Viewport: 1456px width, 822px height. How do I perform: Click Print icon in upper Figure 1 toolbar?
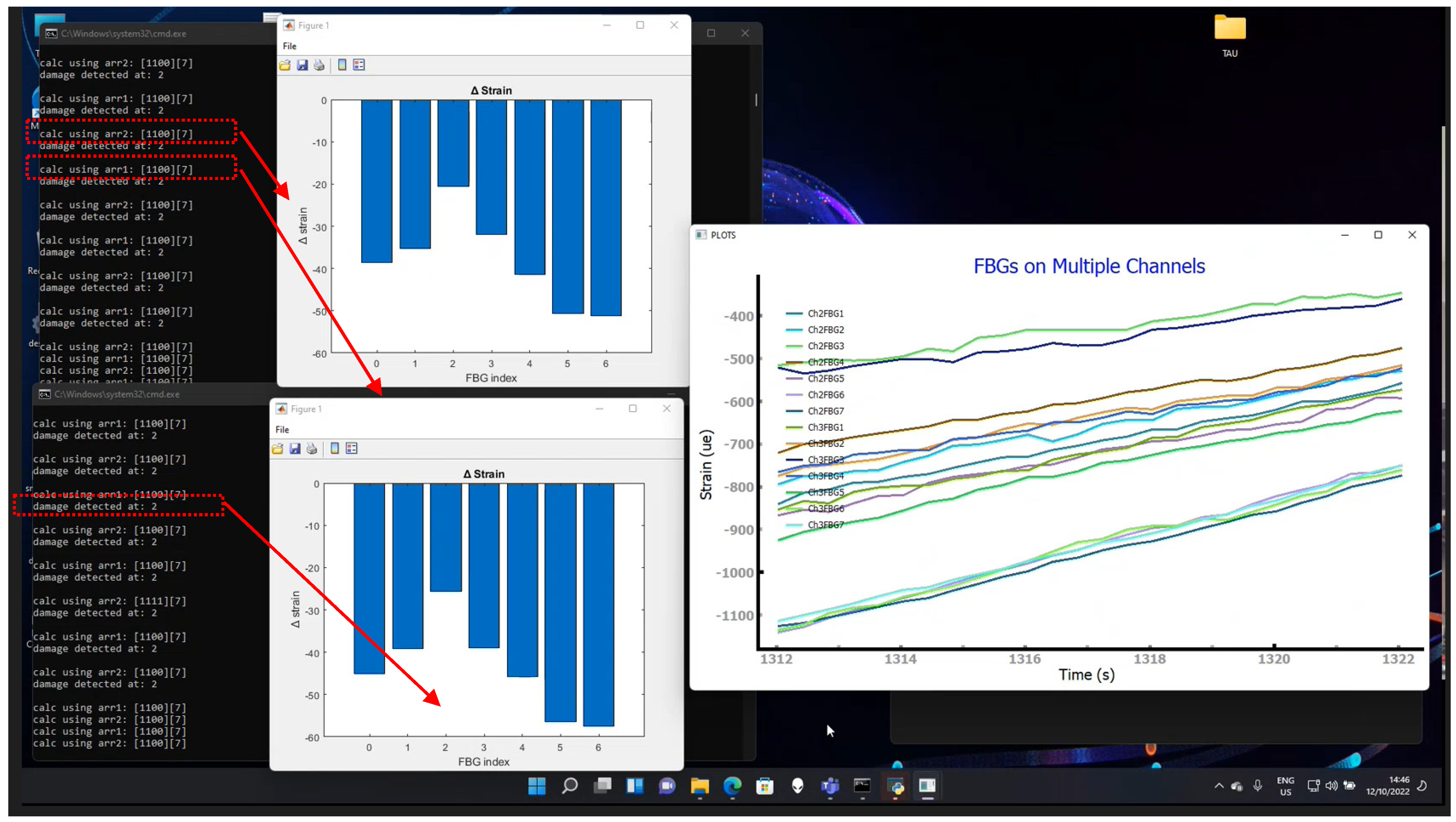(x=320, y=65)
